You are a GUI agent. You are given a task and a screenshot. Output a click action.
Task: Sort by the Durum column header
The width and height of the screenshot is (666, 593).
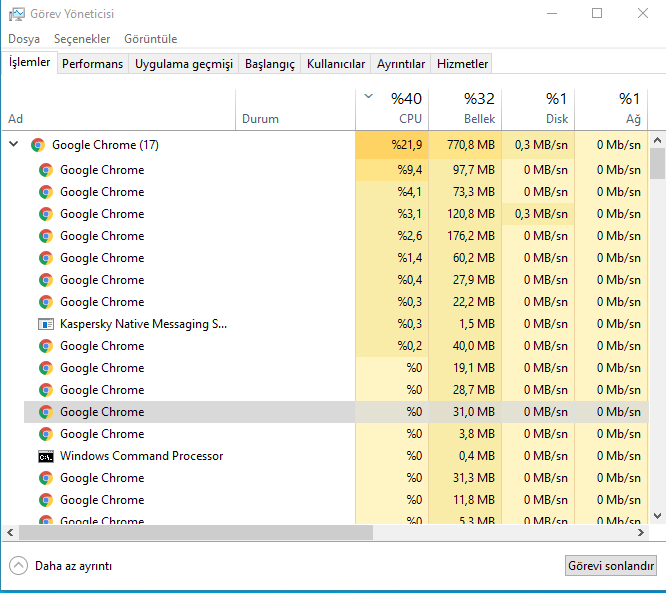pyautogui.click(x=295, y=109)
